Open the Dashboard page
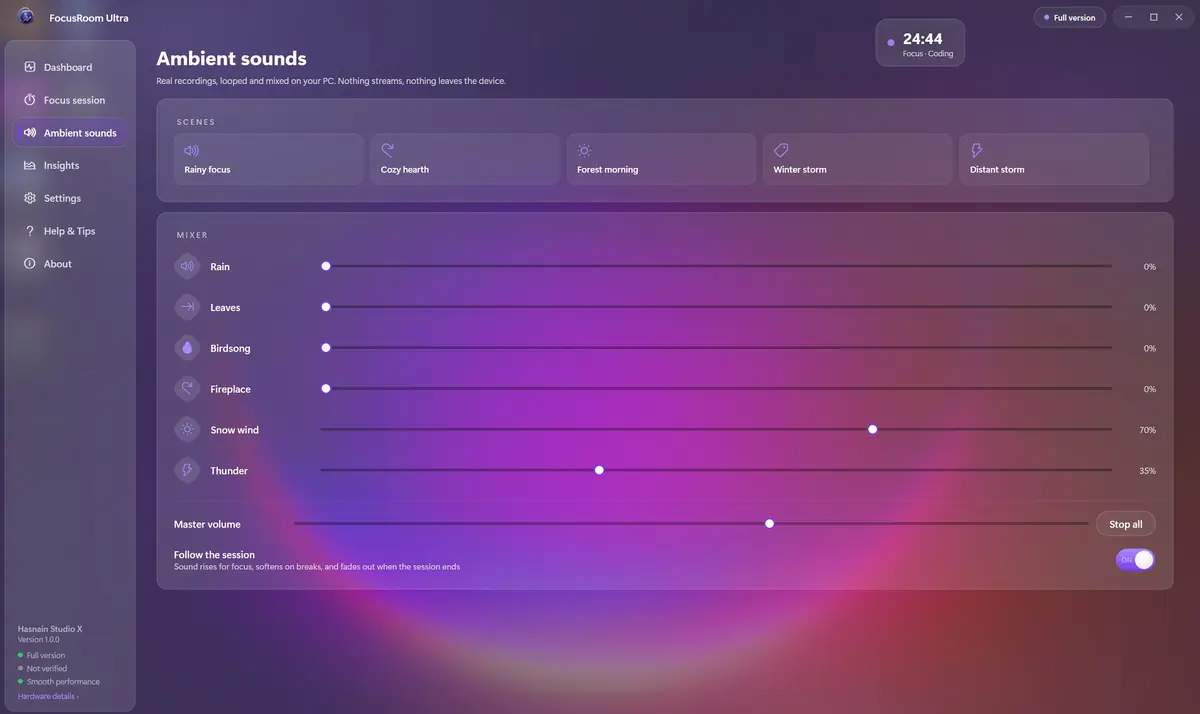Image resolution: width=1200 pixels, height=714 pixels. coord(70,67)
